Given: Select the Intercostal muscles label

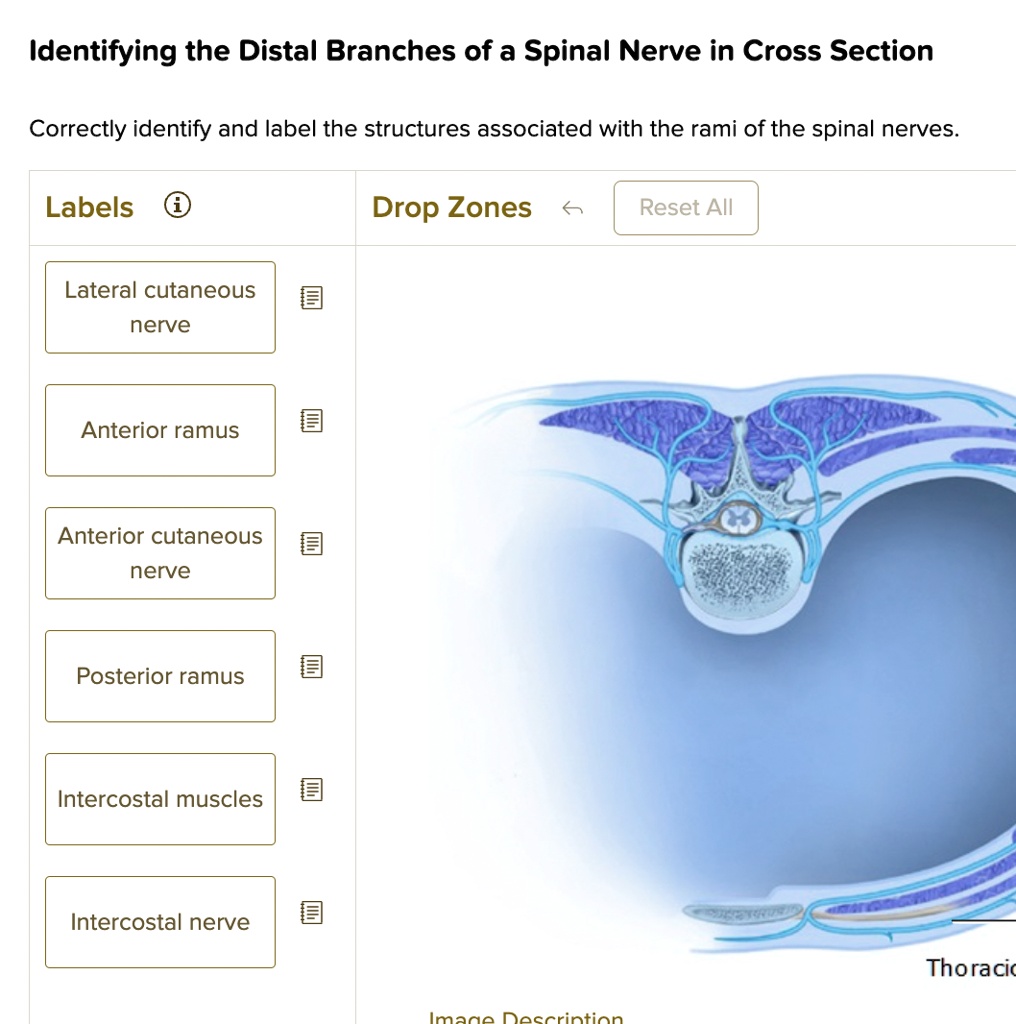Looking at the screenshot, I should (160, 799).
